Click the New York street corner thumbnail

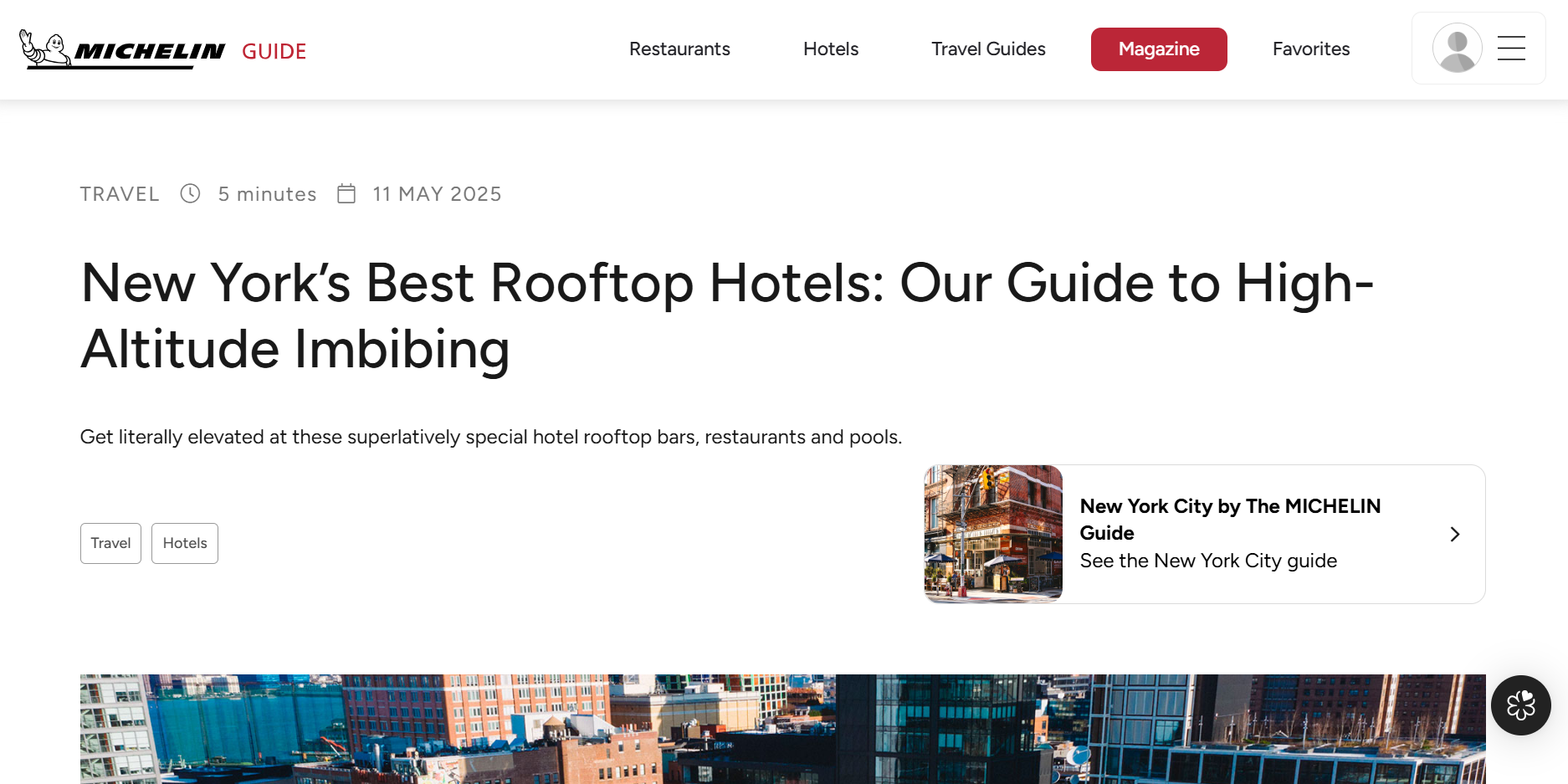click(x=993, y=534)
